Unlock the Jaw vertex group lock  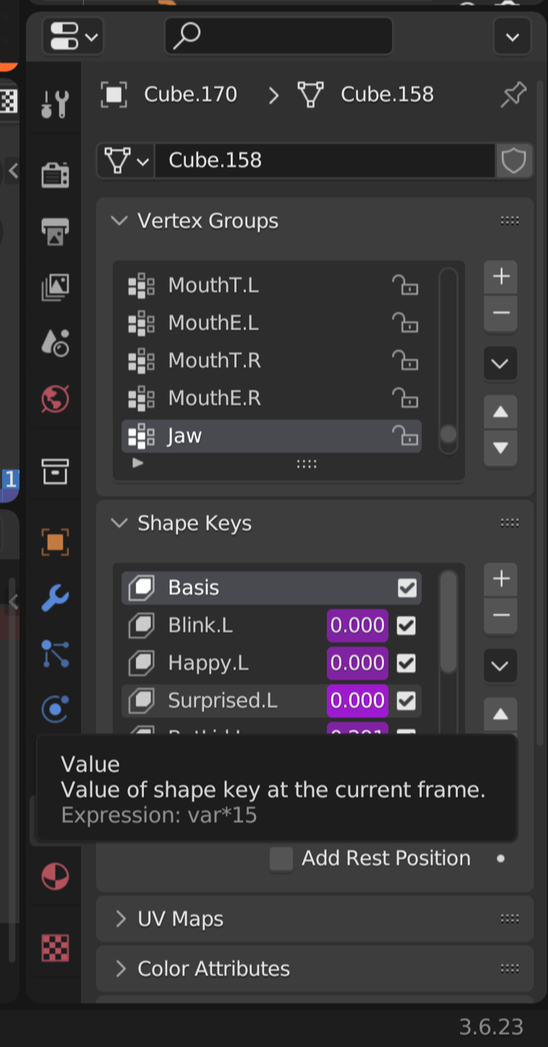tap(405, 436)
